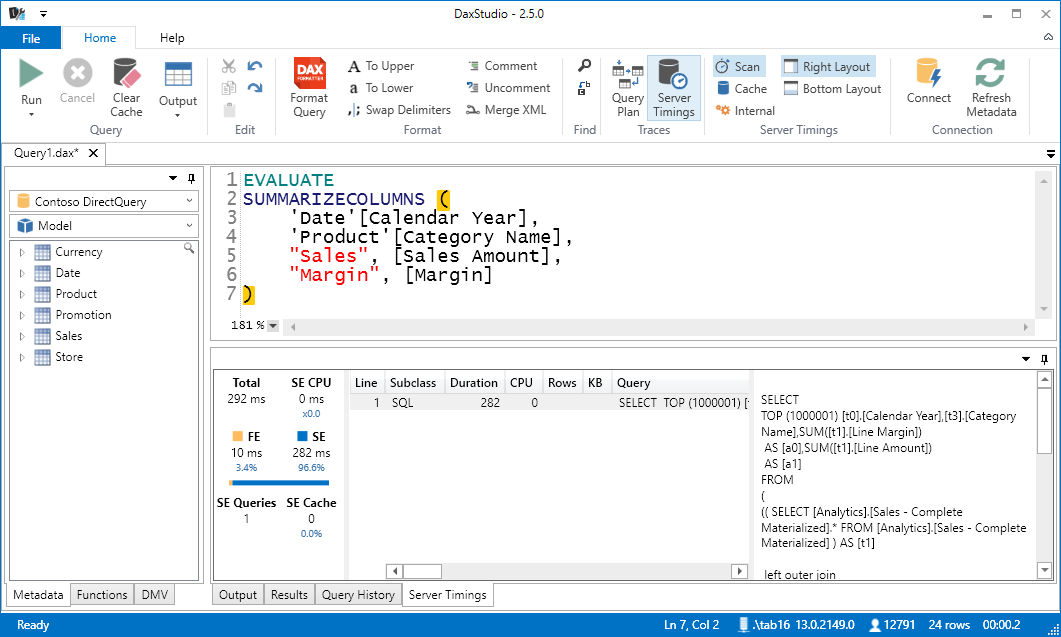
Task: Switch to the Help ribbon tab
Action: (x=172, y=38)
